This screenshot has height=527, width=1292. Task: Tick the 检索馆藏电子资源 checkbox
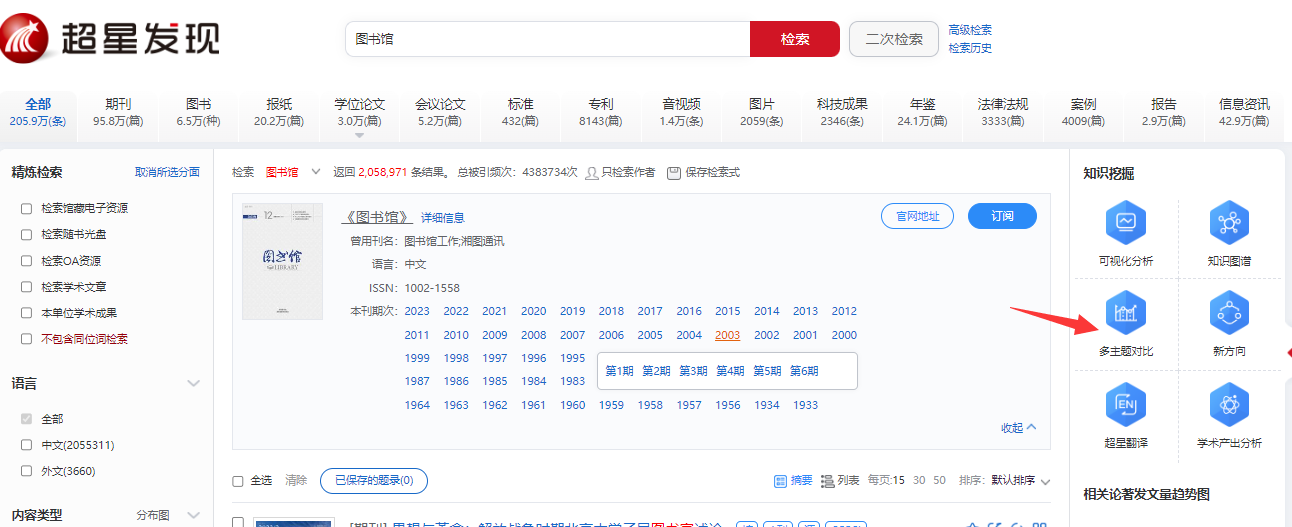27,209
